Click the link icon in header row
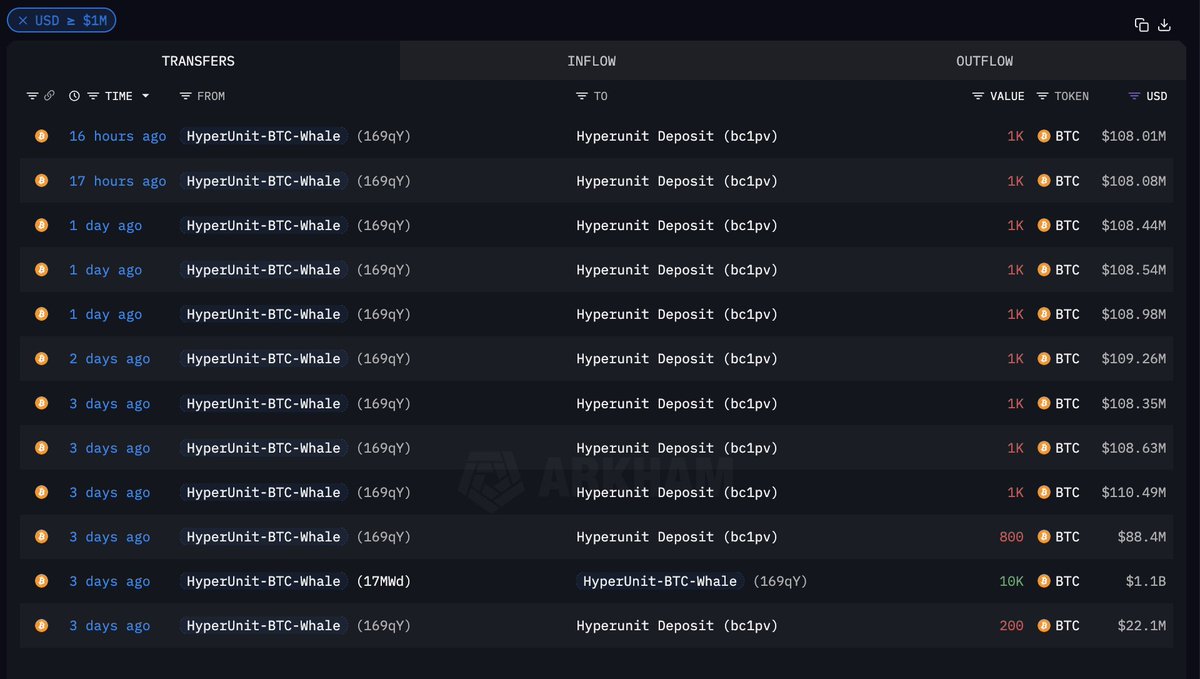The image size is (1200, 679). tap(49, 96)
